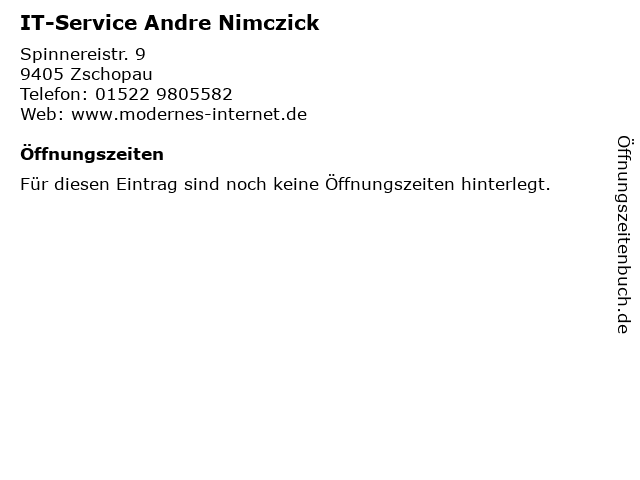Image resolution: width=640 pixels, height=480 pixels.
Task: Click the phone prefix 01522
Action: coord(122,94)
